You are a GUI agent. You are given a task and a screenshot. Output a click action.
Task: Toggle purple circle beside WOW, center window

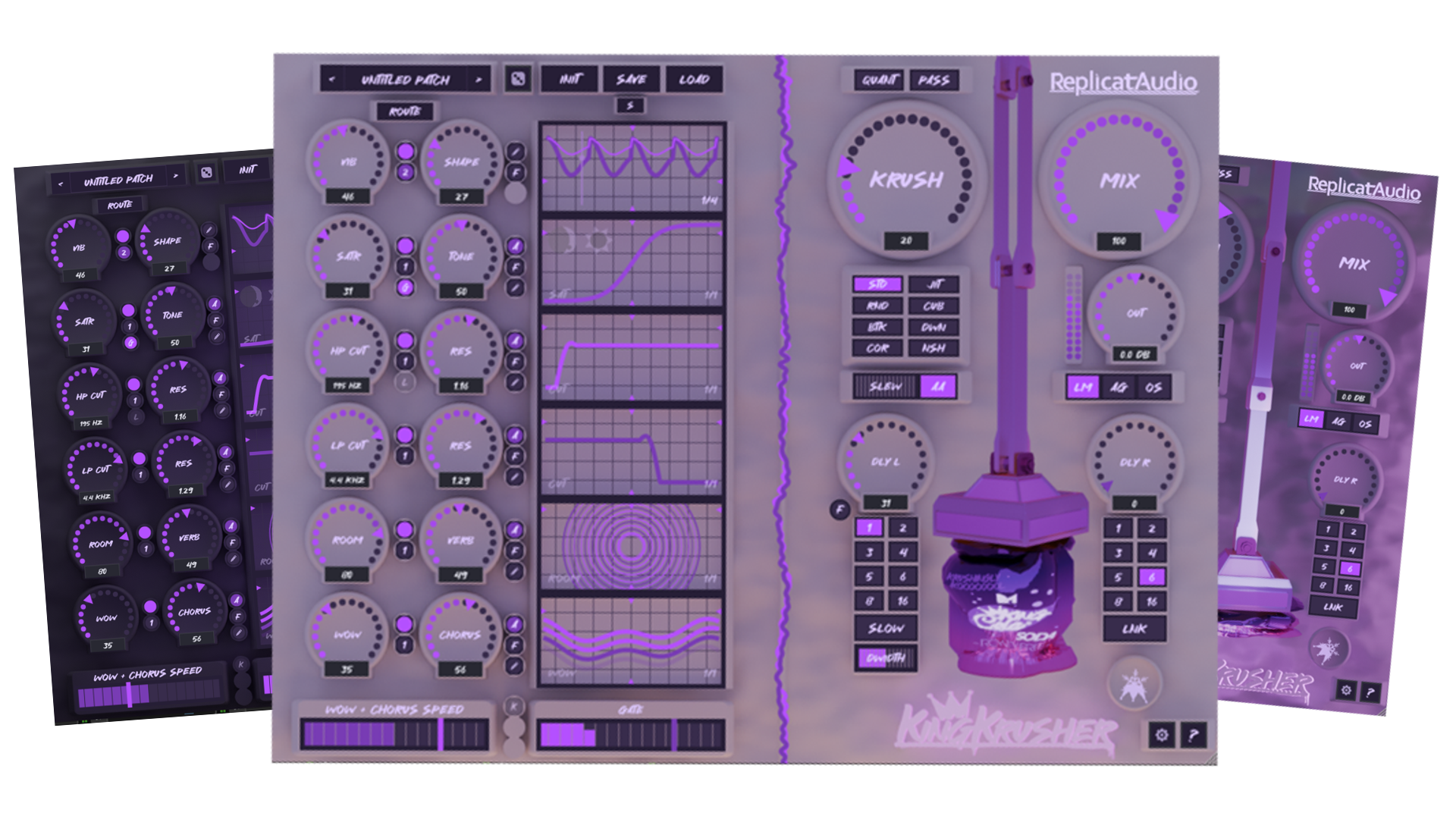pyautogui.click(x=406, y=624)
